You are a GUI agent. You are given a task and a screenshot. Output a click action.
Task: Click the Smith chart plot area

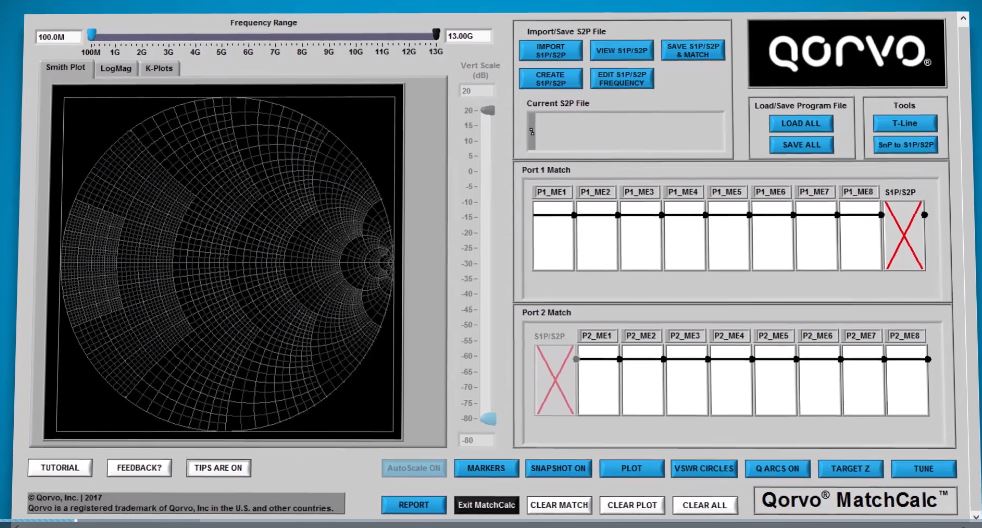tap(224, 262)
